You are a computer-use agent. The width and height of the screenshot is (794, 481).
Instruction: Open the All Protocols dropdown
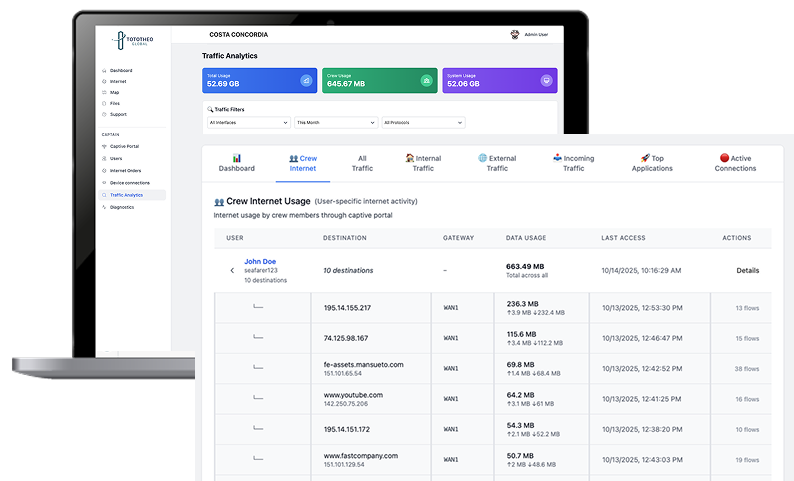tap(423, 123)
